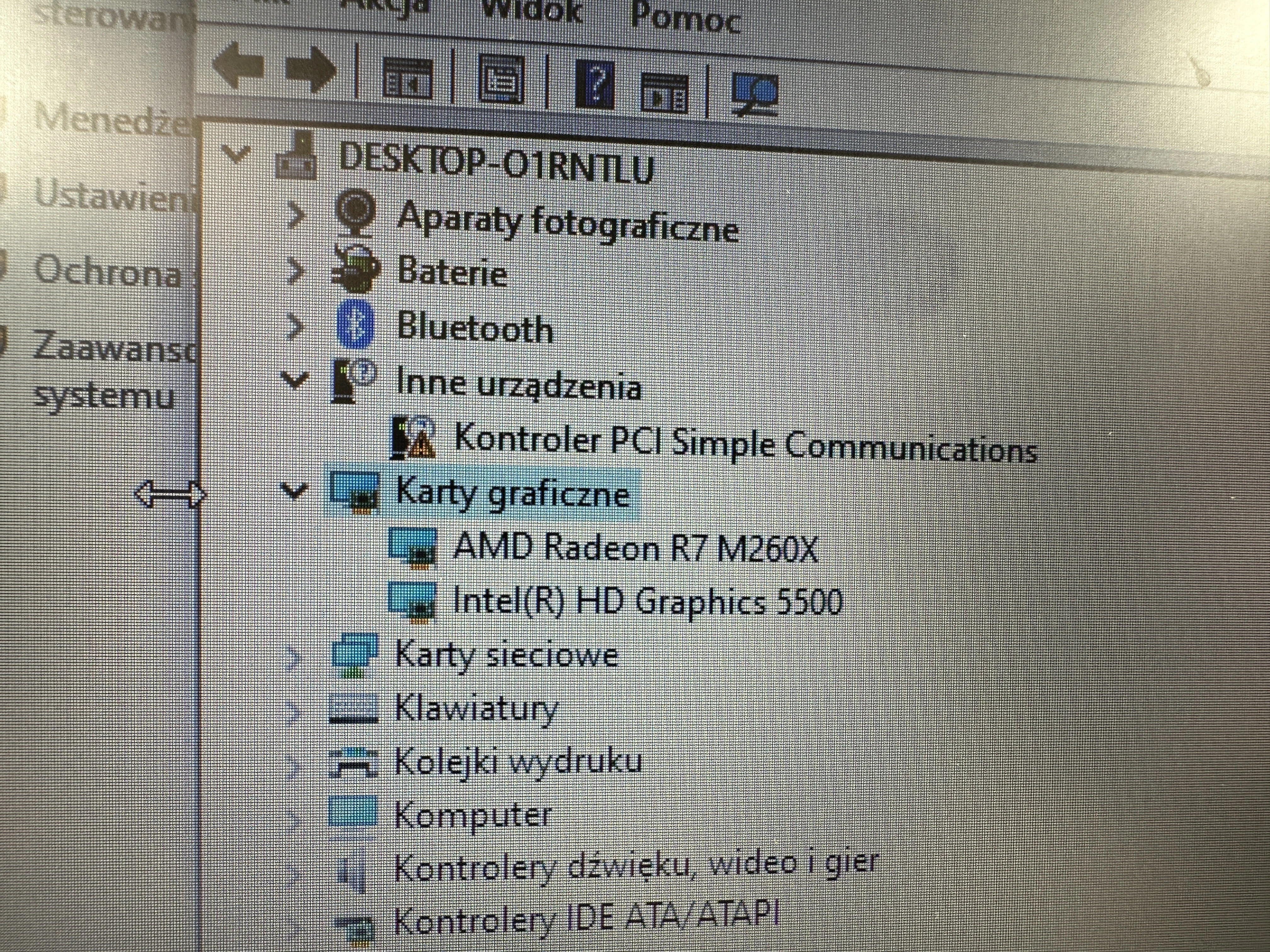This screenshot has width=1270, height=952.
Task: Collapse the DESKTOP-O1RNTLU root node
Action: (x=237, y=153)
